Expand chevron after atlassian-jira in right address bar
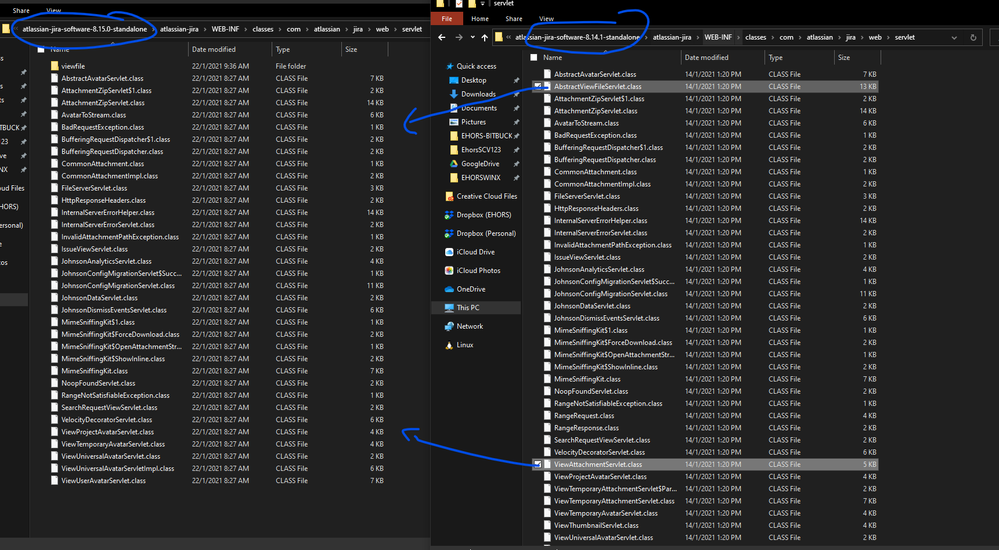Viewport: 999px width, 550px height. tap(698, 38)
